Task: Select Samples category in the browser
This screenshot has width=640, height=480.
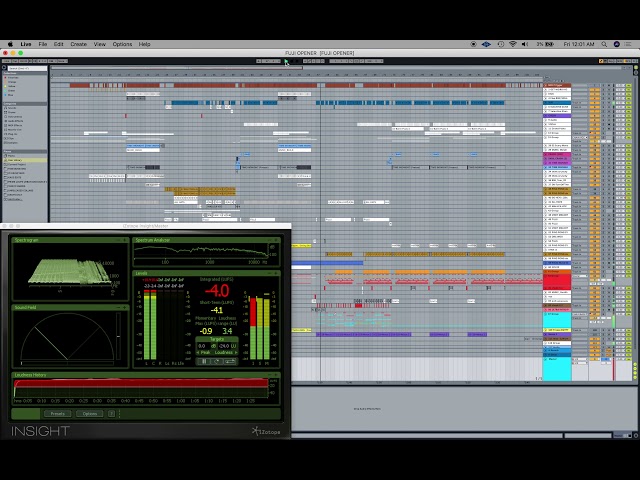Action: [x=13, y=142]
